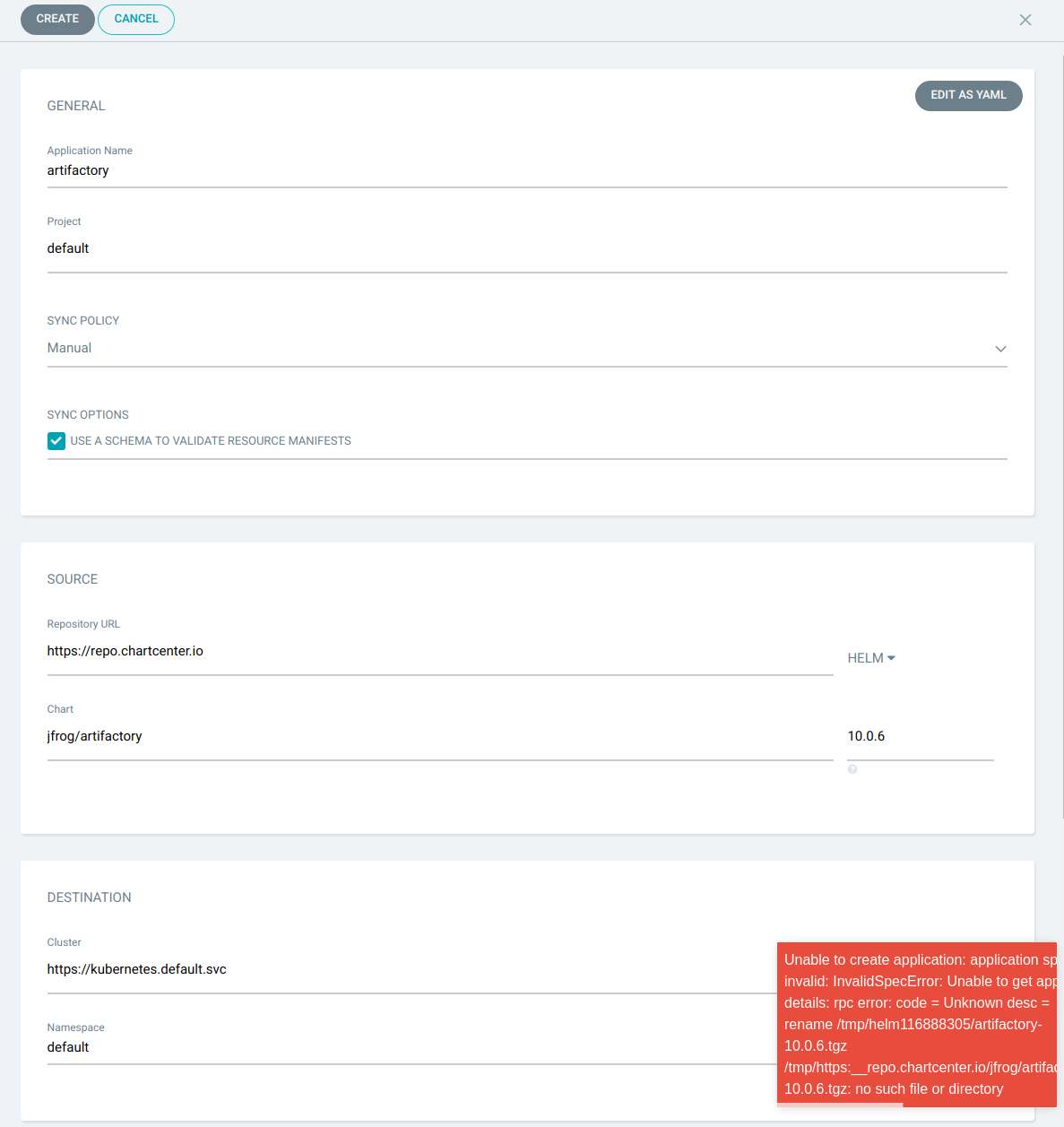1064x1127 pixels.
Task: Click the CANCEL button
Action: 135,19
